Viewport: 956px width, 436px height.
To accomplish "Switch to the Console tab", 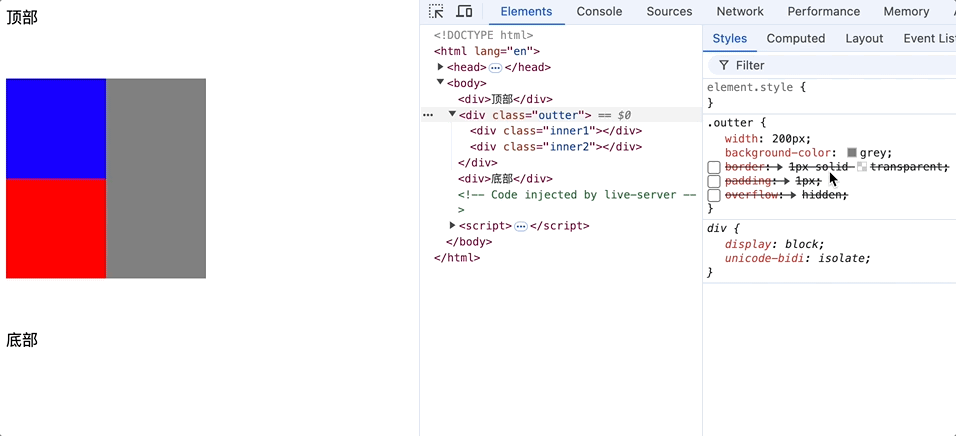I will [599, 12].
